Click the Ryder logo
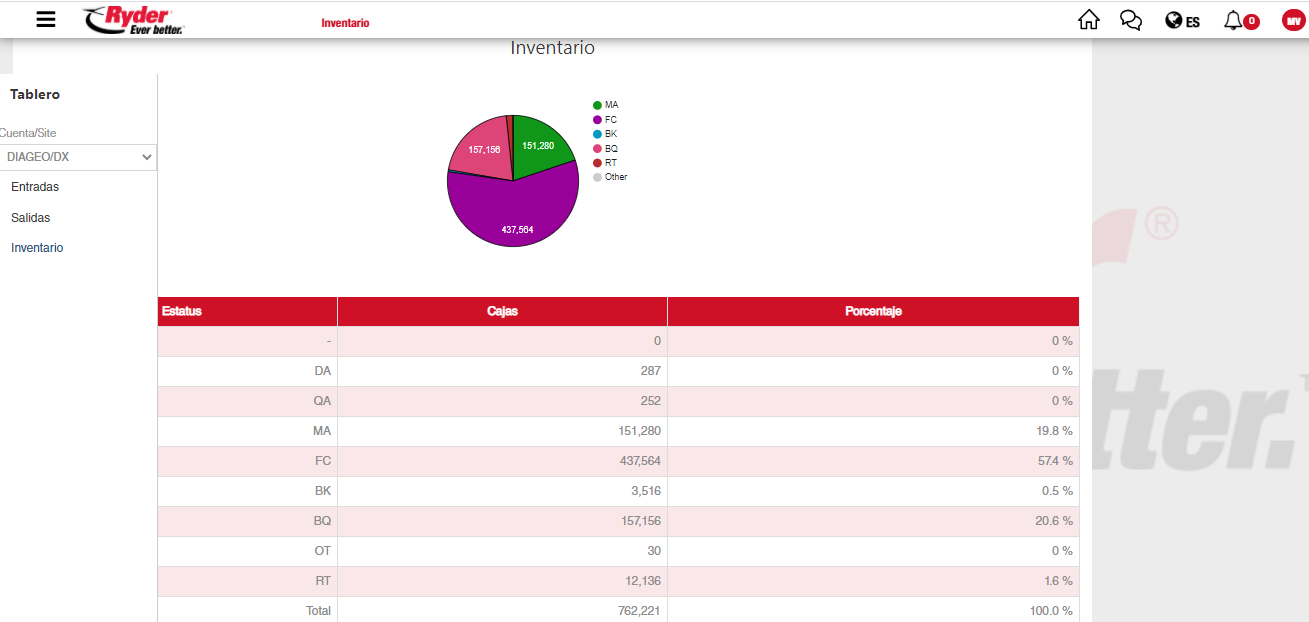1309x622 pixels. pos(134,20)
